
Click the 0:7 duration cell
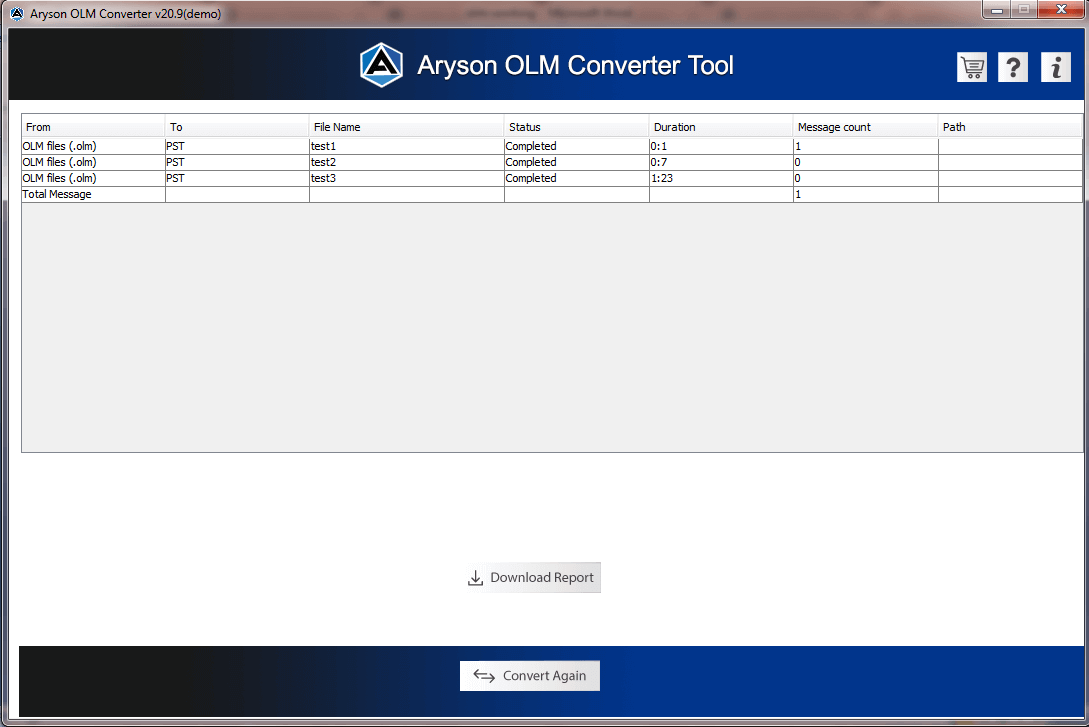coord(721,162)
